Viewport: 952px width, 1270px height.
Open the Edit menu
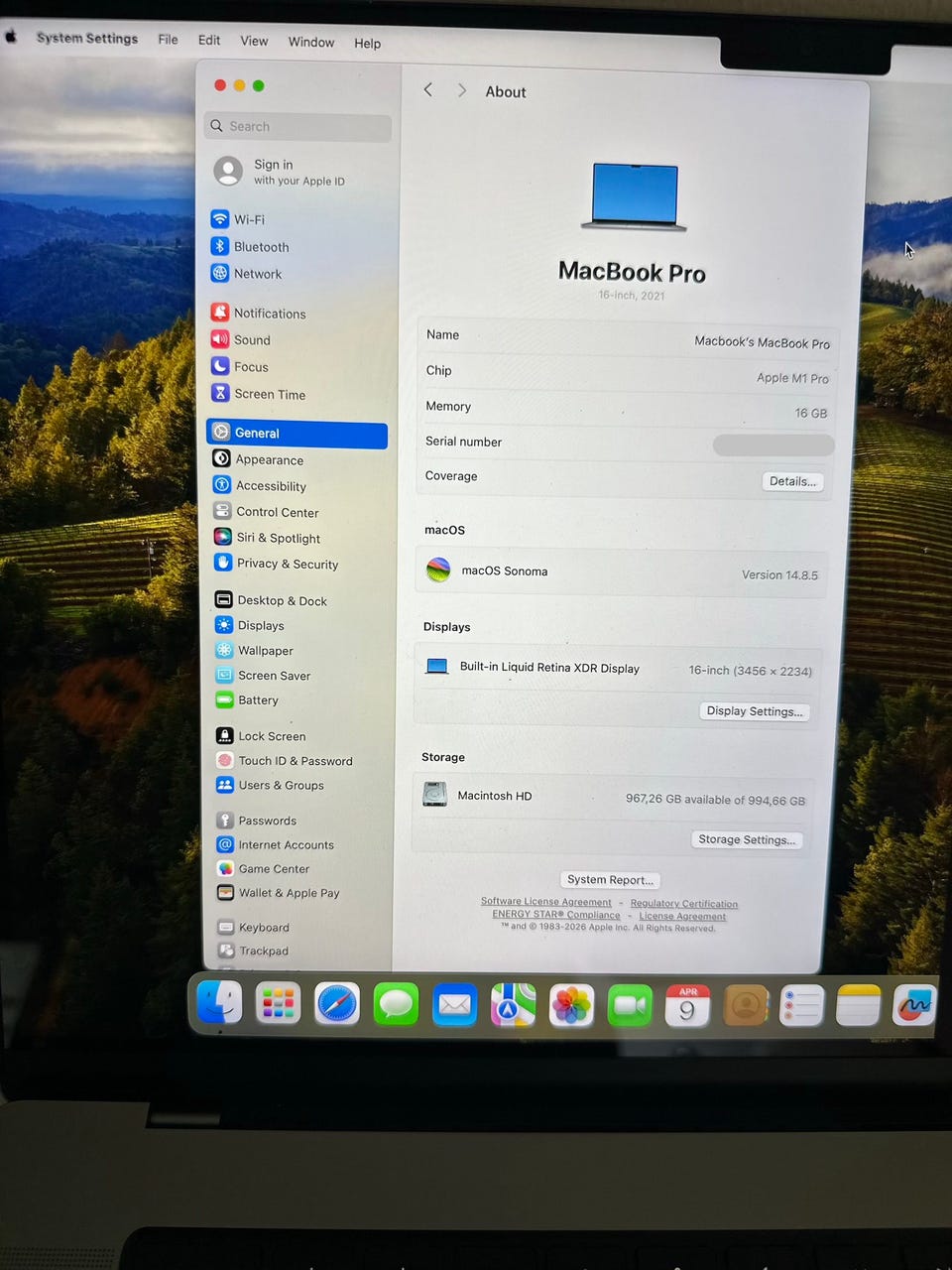pyautogui.click(x=209, y=40)
